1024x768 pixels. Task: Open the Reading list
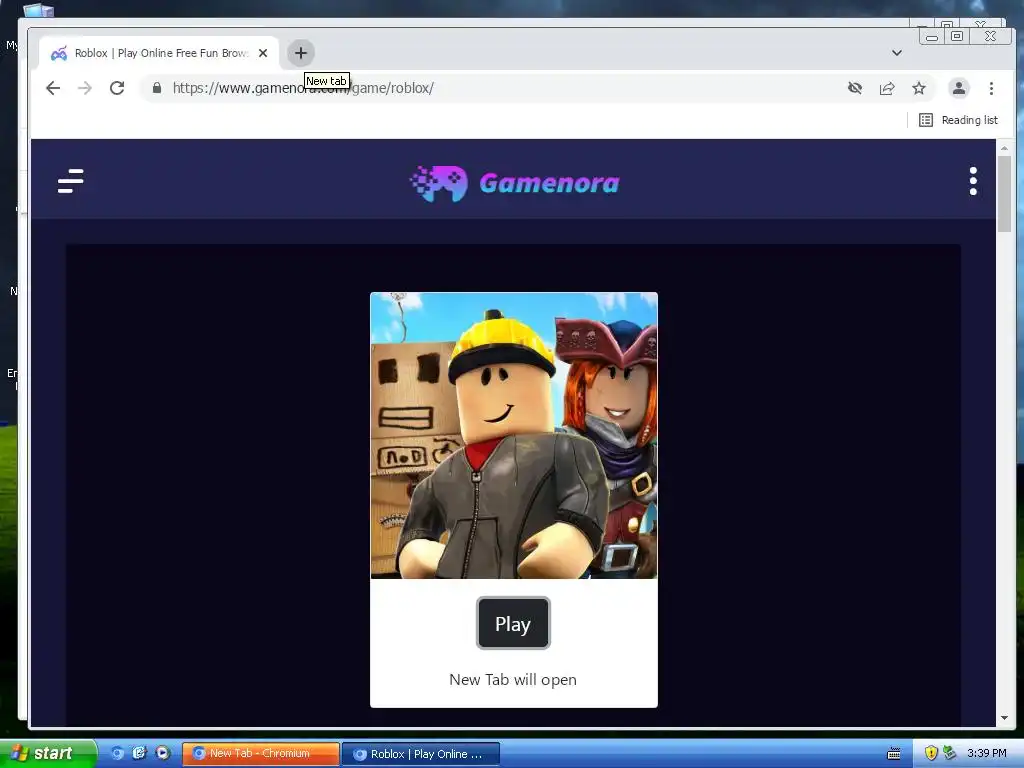tap(958, 120)
